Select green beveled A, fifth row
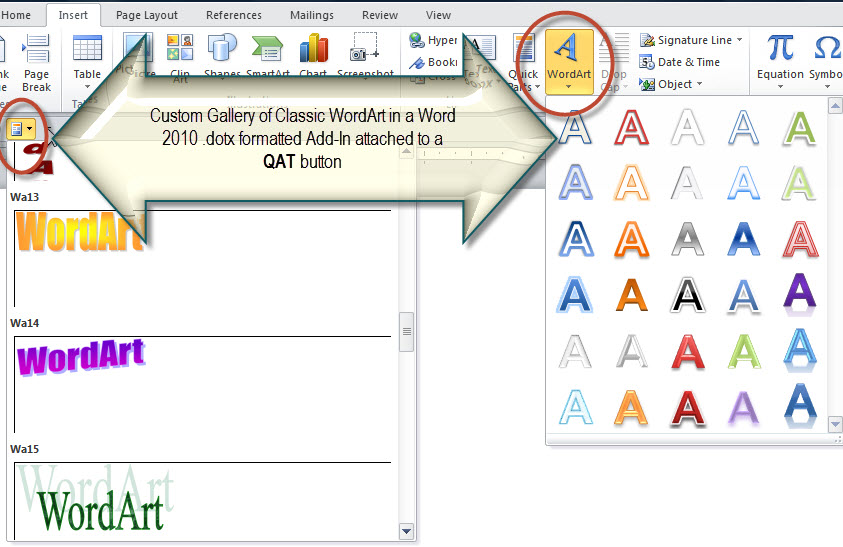This screenshot has height=547, width=843. (744, 352)
